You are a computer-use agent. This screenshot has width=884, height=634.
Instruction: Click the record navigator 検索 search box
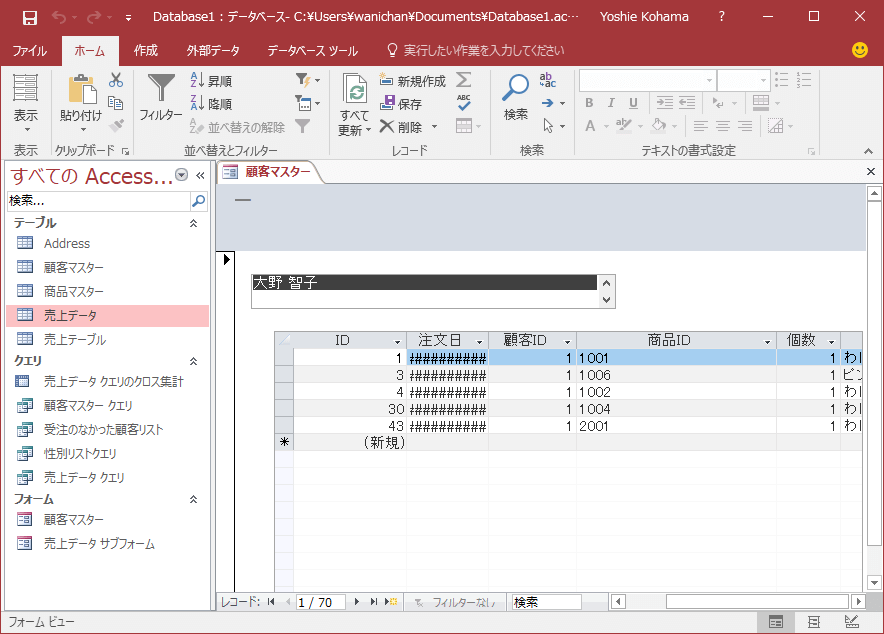pyautogui.click(x=546, y=602)
